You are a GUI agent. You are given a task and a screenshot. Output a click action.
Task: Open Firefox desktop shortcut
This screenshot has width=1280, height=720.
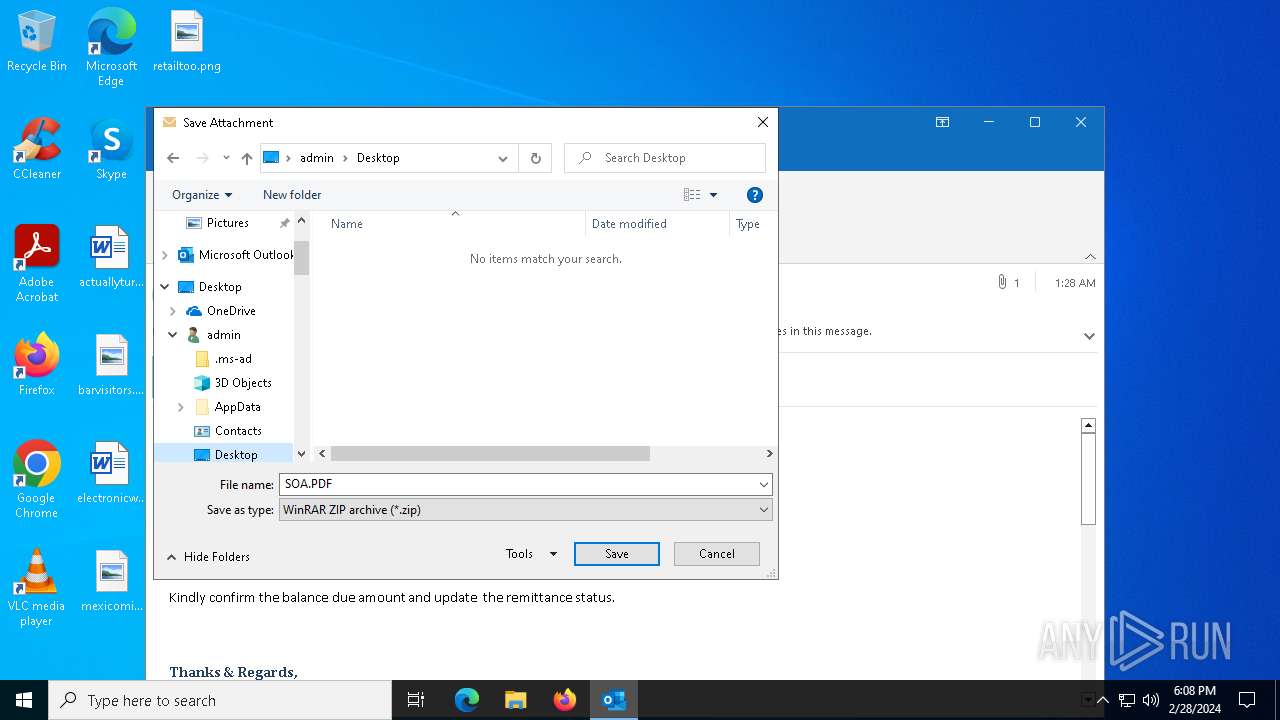tap(37, 365)
